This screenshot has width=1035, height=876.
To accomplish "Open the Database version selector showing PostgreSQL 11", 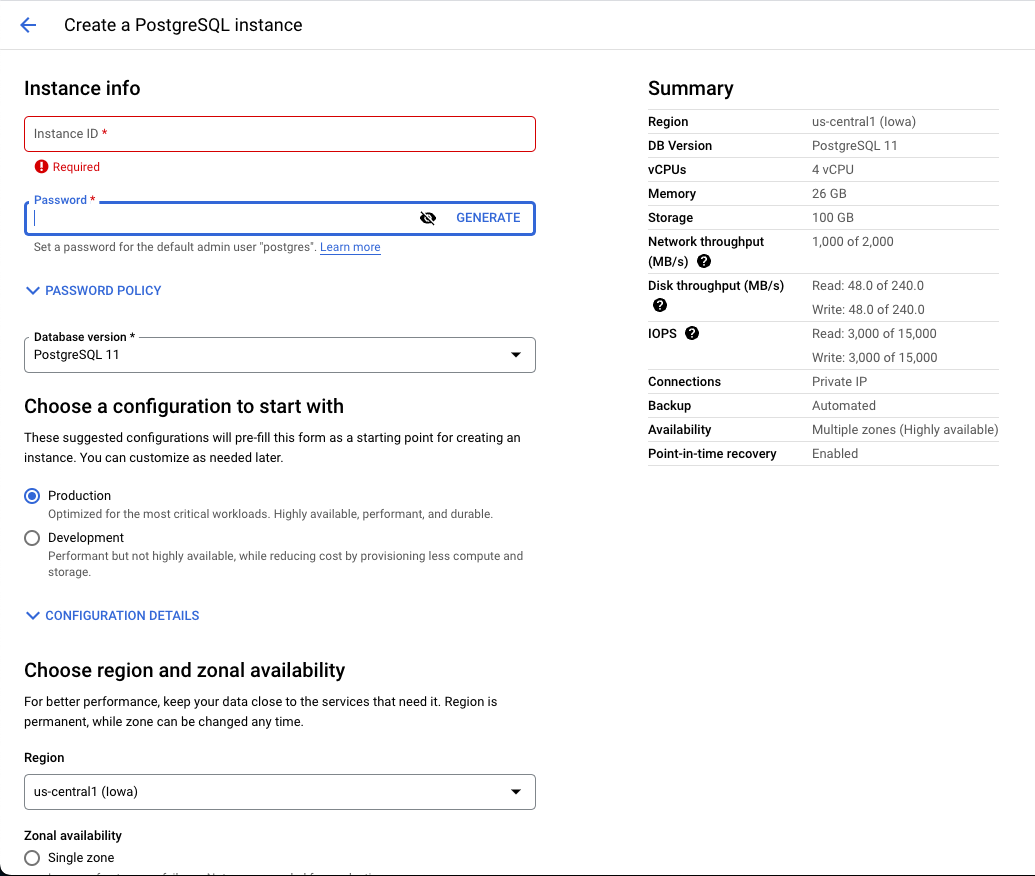I will (280, 355).
